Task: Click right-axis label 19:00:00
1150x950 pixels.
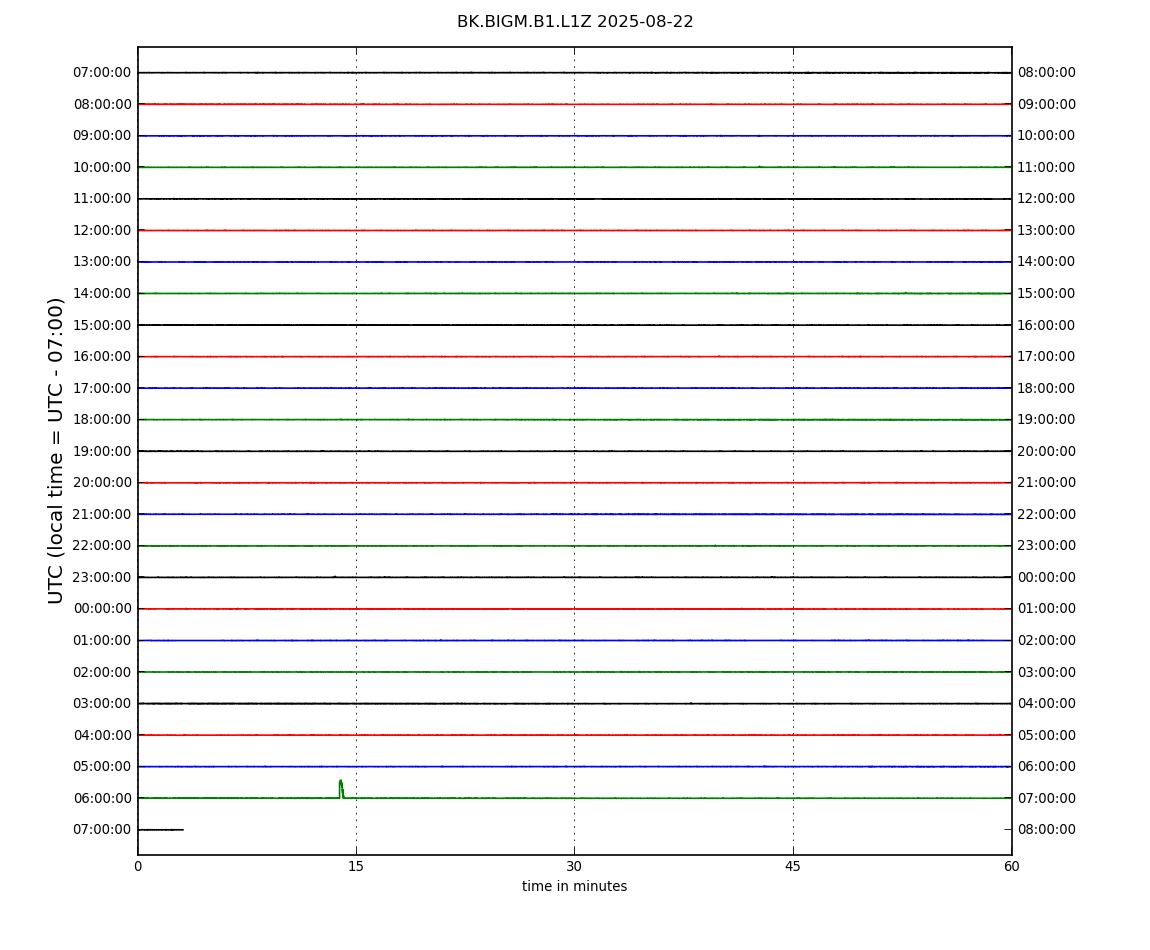Action: [x=1047, y=420]
